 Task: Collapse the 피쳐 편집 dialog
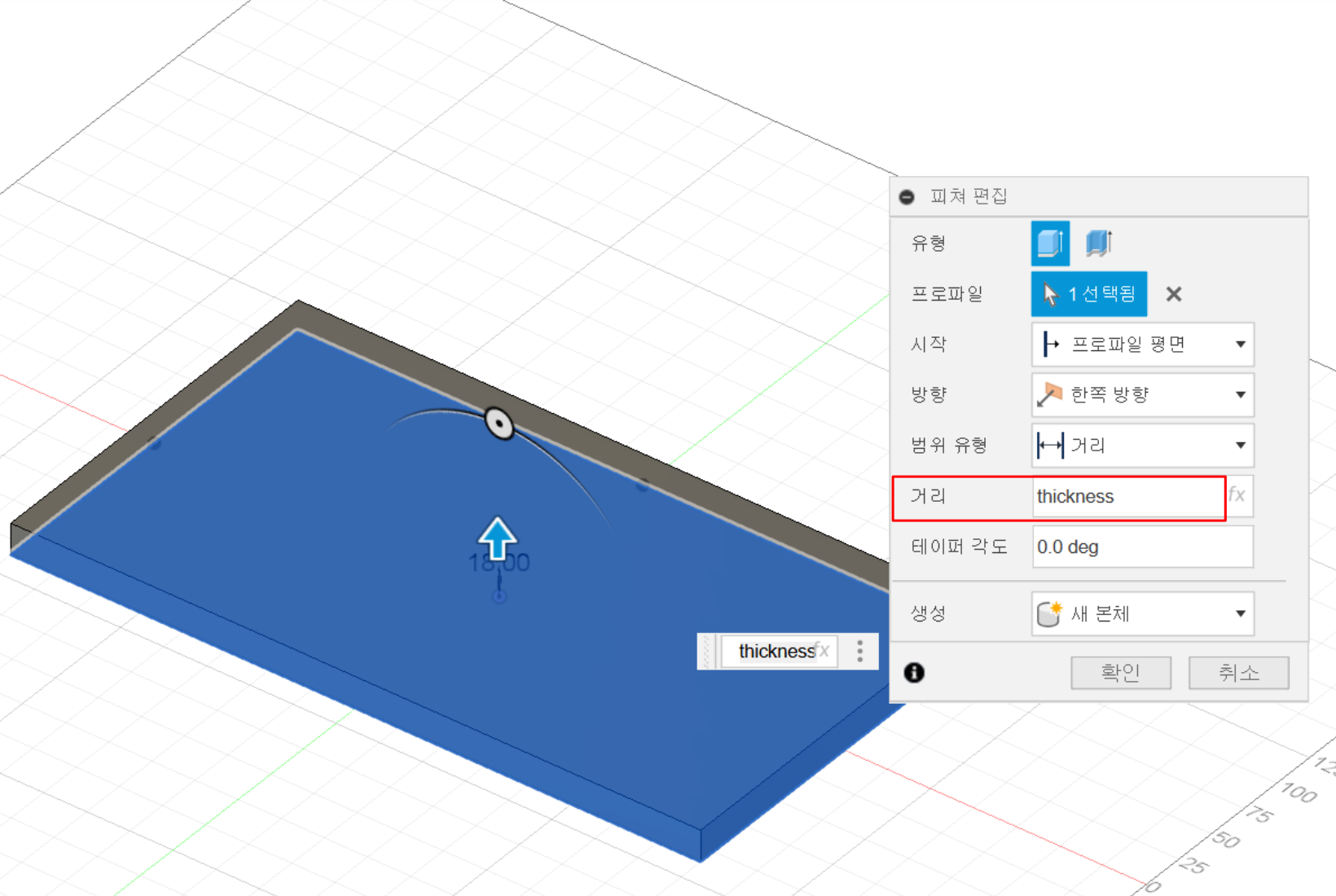coord(907,197)
